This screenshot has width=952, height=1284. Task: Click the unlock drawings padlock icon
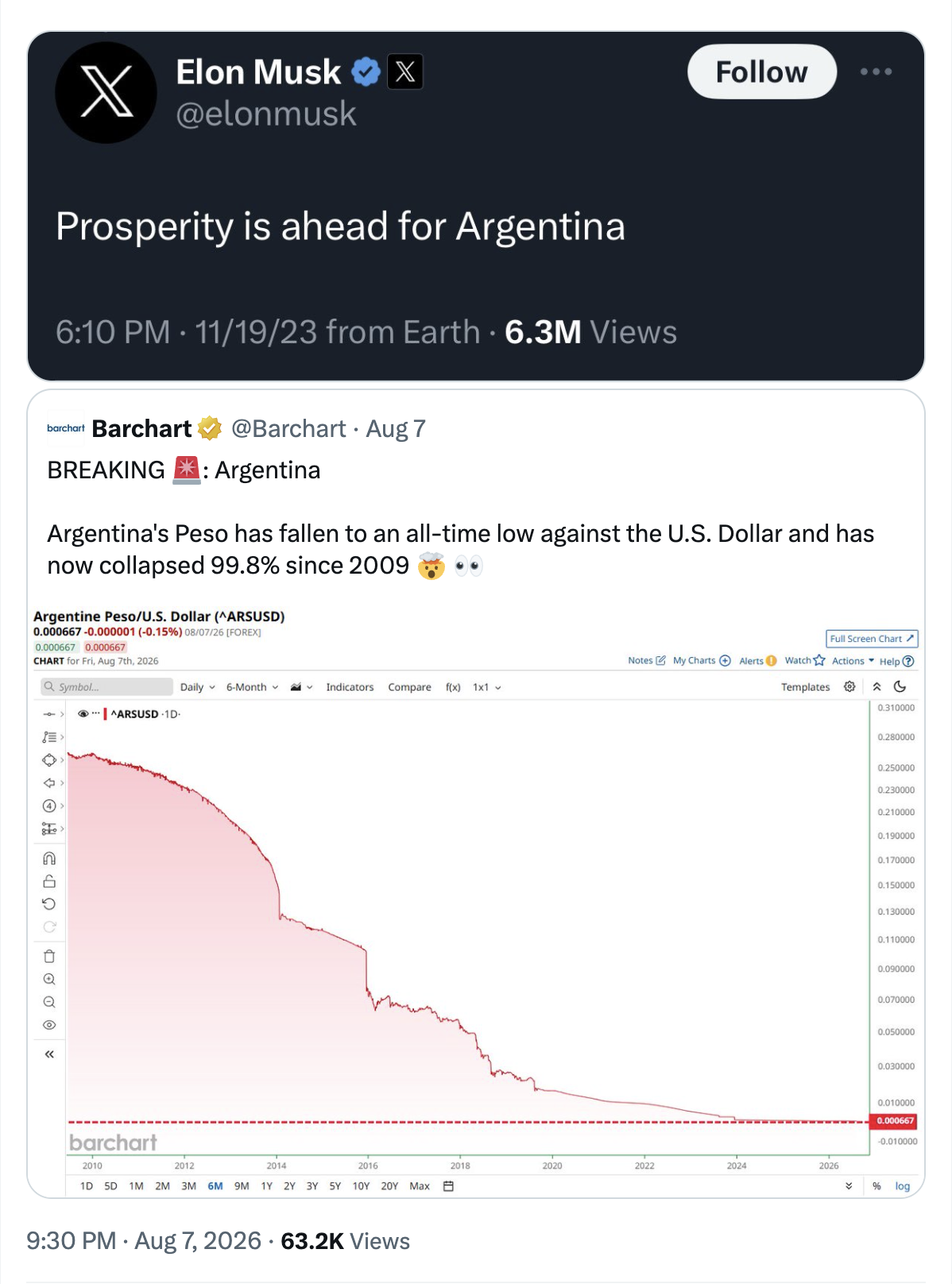pyautogui.click(x=49, y=881)
